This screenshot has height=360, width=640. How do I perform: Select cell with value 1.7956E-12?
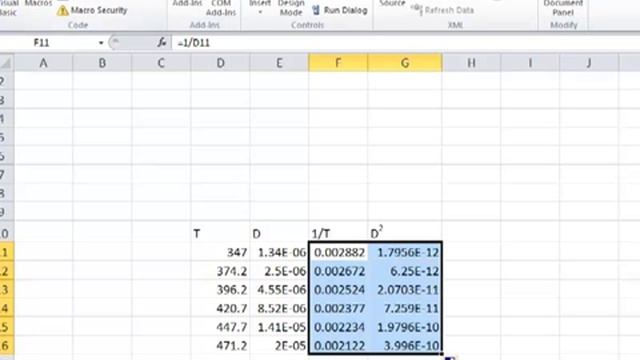[x=404, y=252]
